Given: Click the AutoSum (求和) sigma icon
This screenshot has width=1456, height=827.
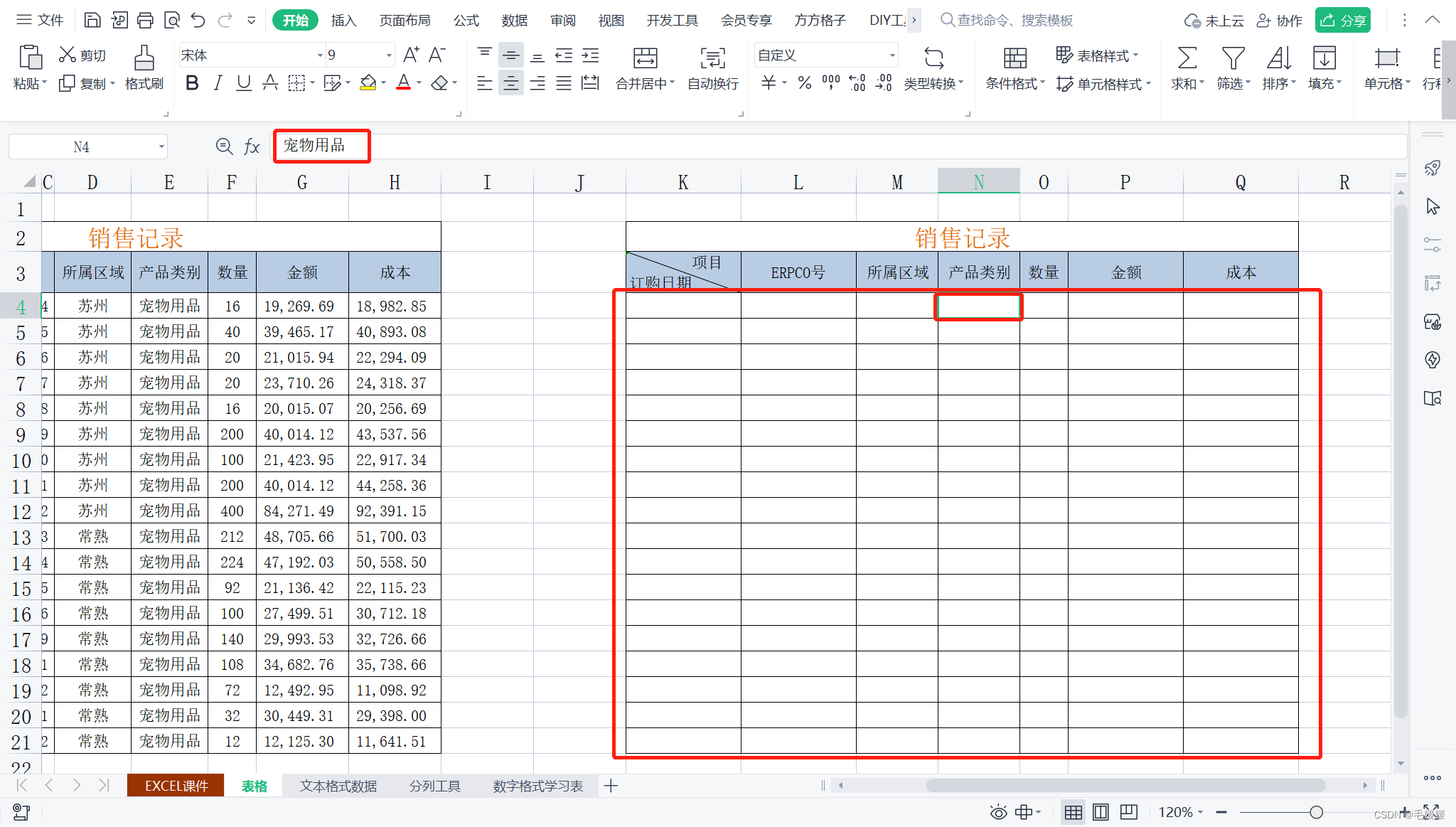Looking at the screenshot, I should click(1187, 59).
